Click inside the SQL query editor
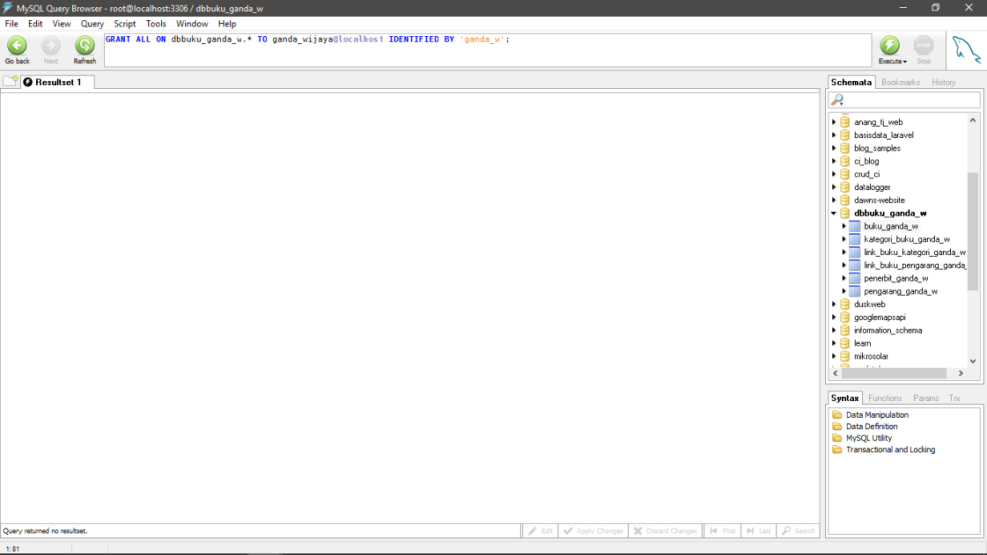The width and height of the screenshot is (987, 555). click(487, 50)
